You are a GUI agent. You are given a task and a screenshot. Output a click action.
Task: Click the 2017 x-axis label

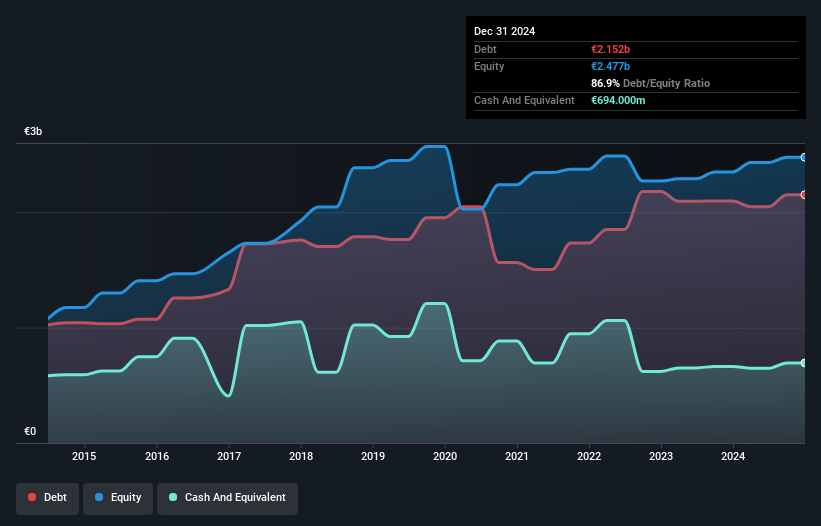(229, 456)
